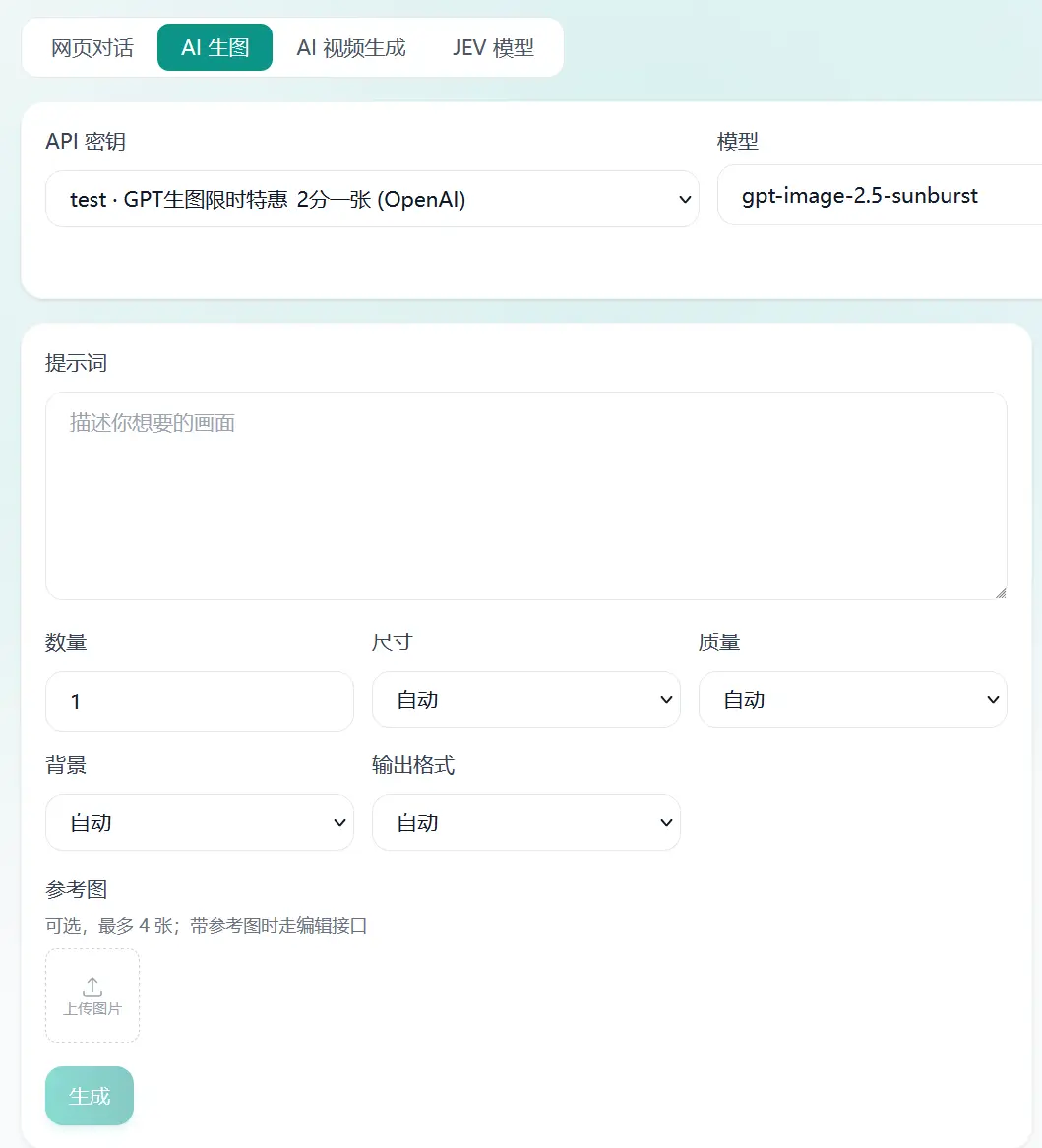1042x1148 pixels.
Task: Click the resize grip of prompt textarea
Action: pyautogui.click(x=1001, y=593)
